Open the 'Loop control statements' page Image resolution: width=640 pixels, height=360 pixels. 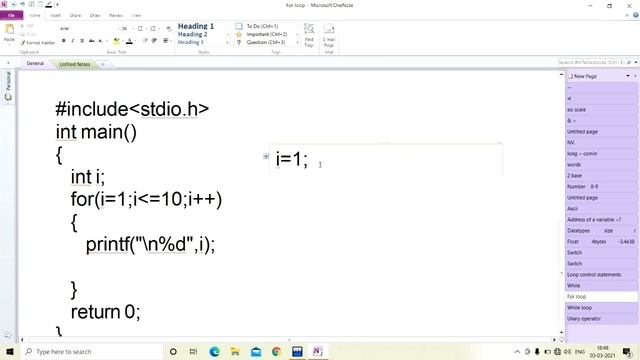pyautogui.click(x=601, y=275)
